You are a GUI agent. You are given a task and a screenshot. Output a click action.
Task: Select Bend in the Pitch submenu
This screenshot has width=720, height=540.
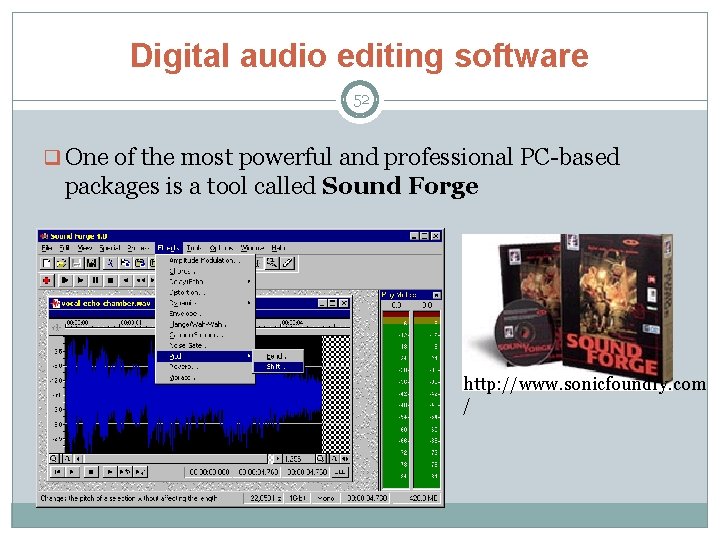[278, 356]
